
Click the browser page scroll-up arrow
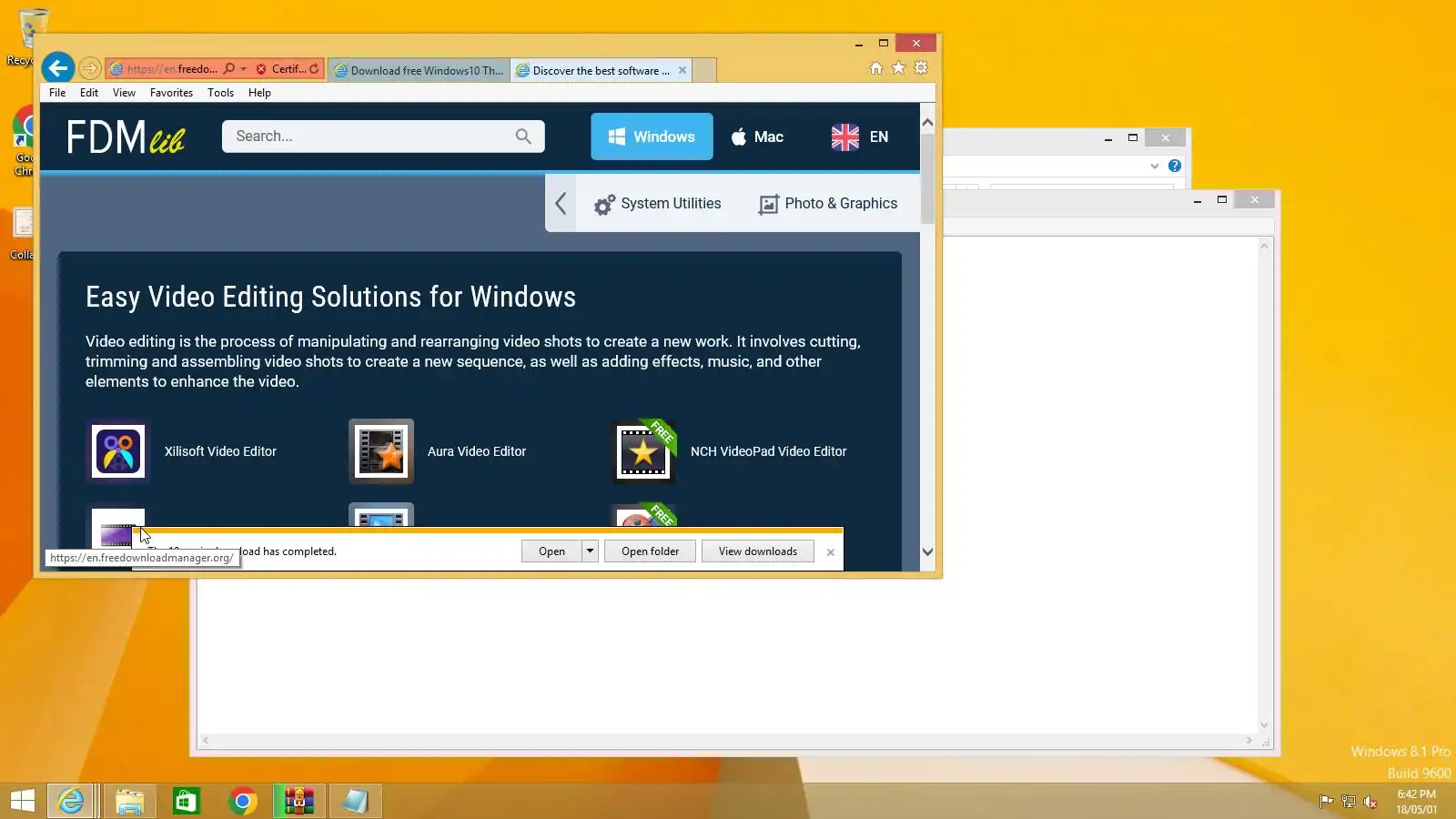coord(927,122)
